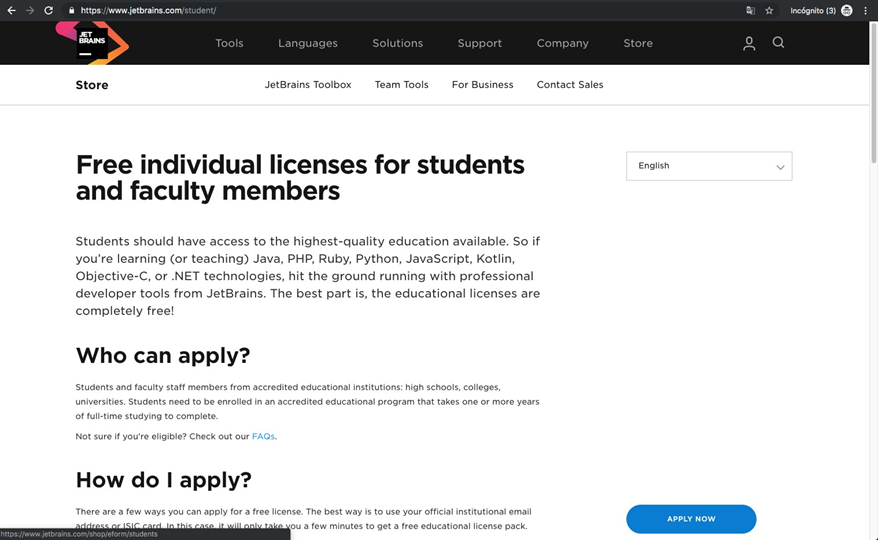Click the heading 'How do I apply?'

164,480
